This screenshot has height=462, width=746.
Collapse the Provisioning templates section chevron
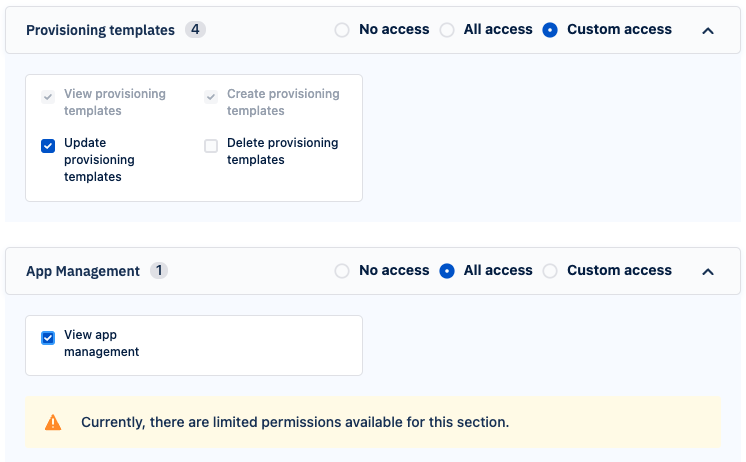(x=708, y=31)
